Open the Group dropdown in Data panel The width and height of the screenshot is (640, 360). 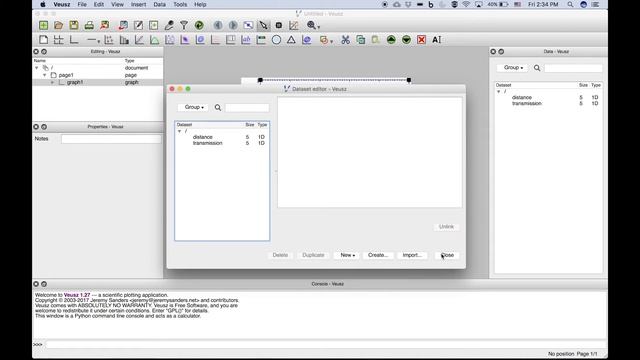(x=513, y=68)
